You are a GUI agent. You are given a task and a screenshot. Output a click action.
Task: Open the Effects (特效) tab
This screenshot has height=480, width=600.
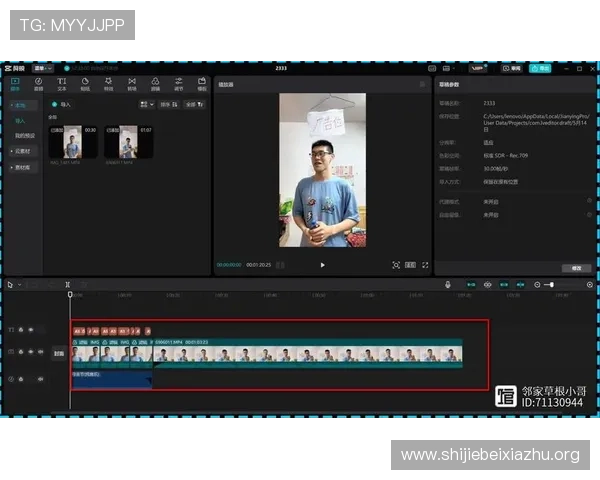(108, 84)
